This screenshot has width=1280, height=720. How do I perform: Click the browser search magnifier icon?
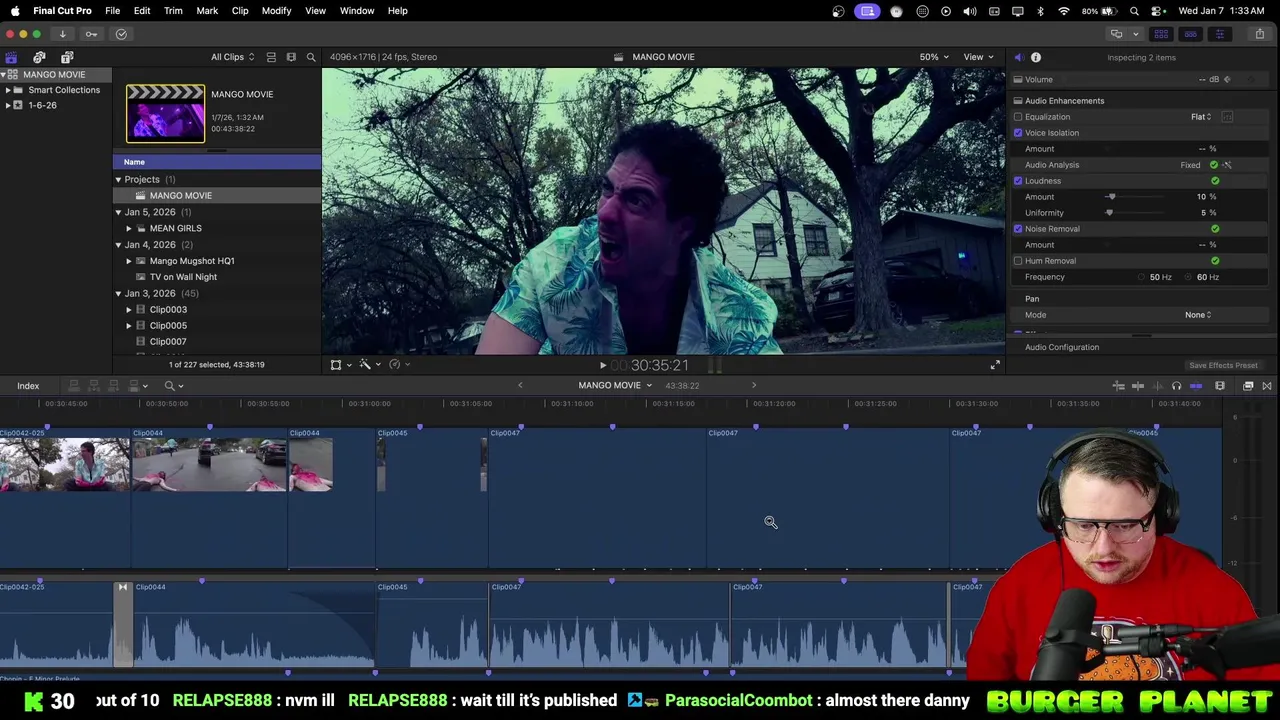coord(311,57)
